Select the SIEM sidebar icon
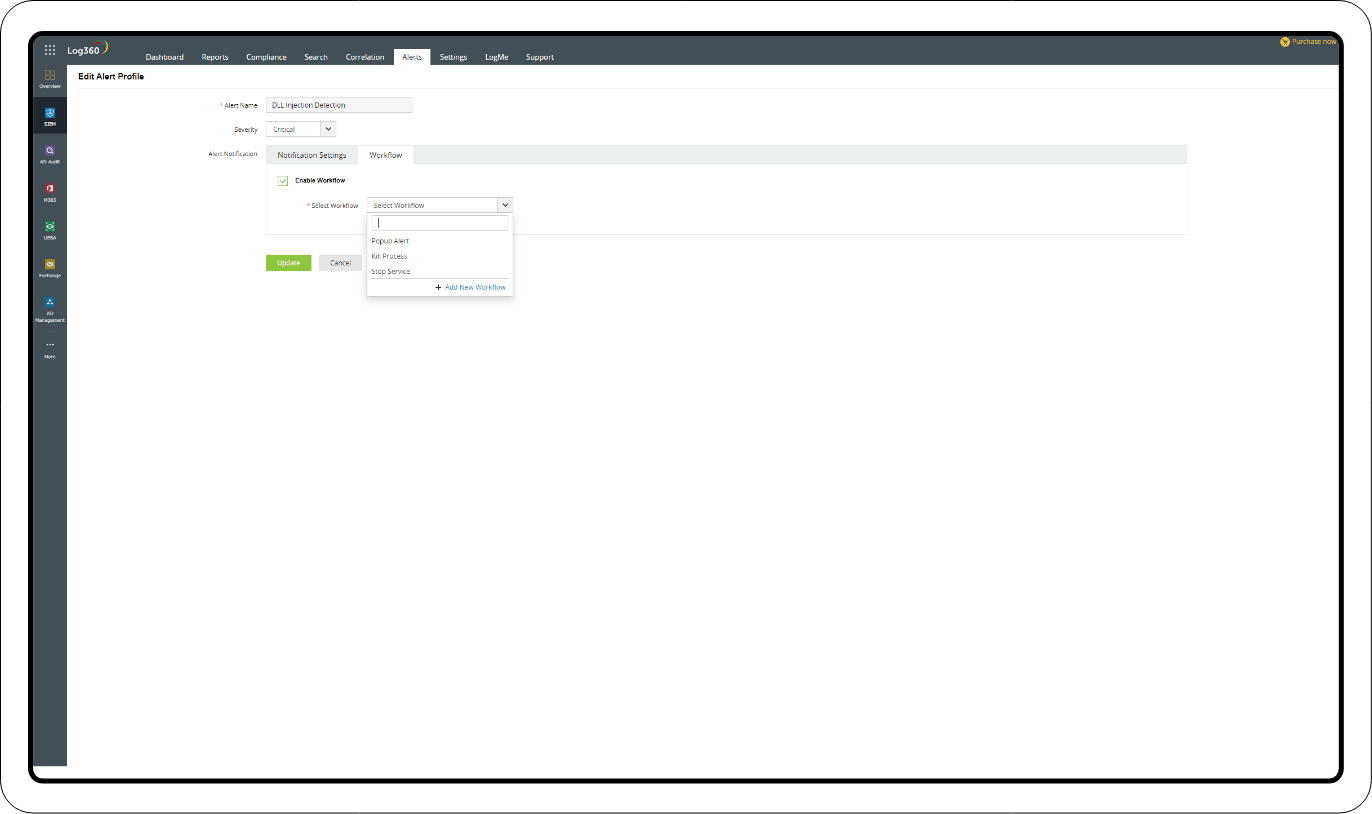Image resolution: width=1372 pixels, height=814 pixels. (50, 116)
